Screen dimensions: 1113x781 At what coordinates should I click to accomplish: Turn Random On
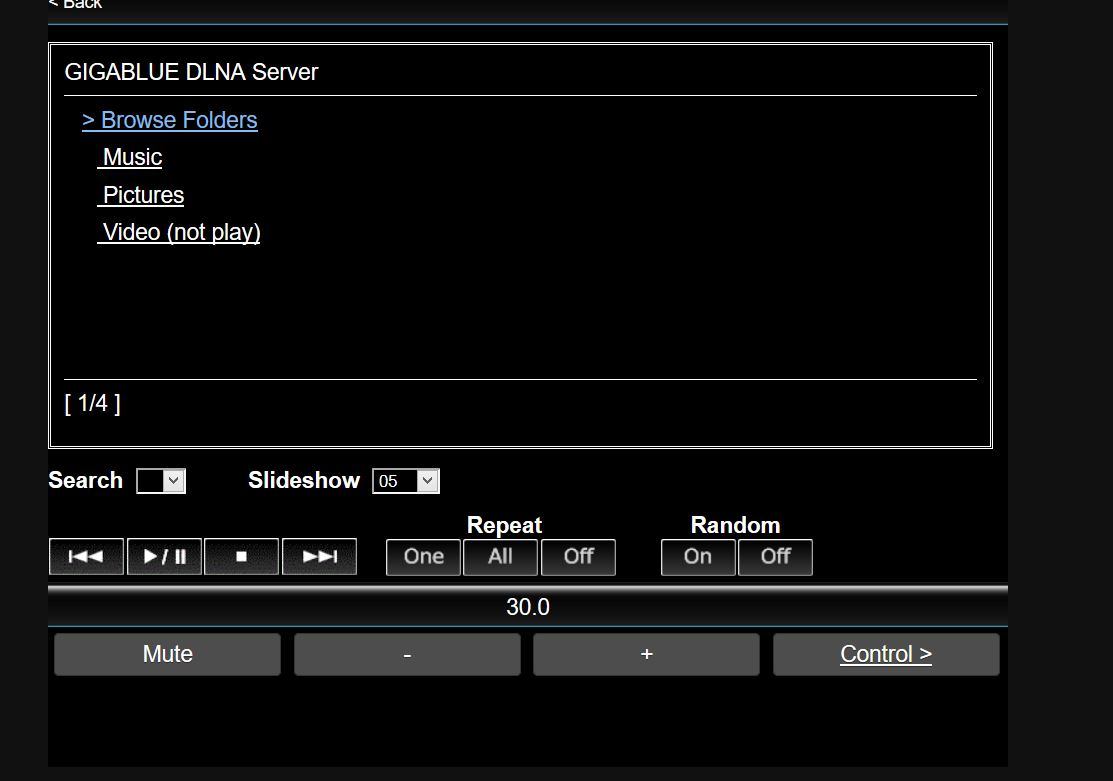coord(698,557)
